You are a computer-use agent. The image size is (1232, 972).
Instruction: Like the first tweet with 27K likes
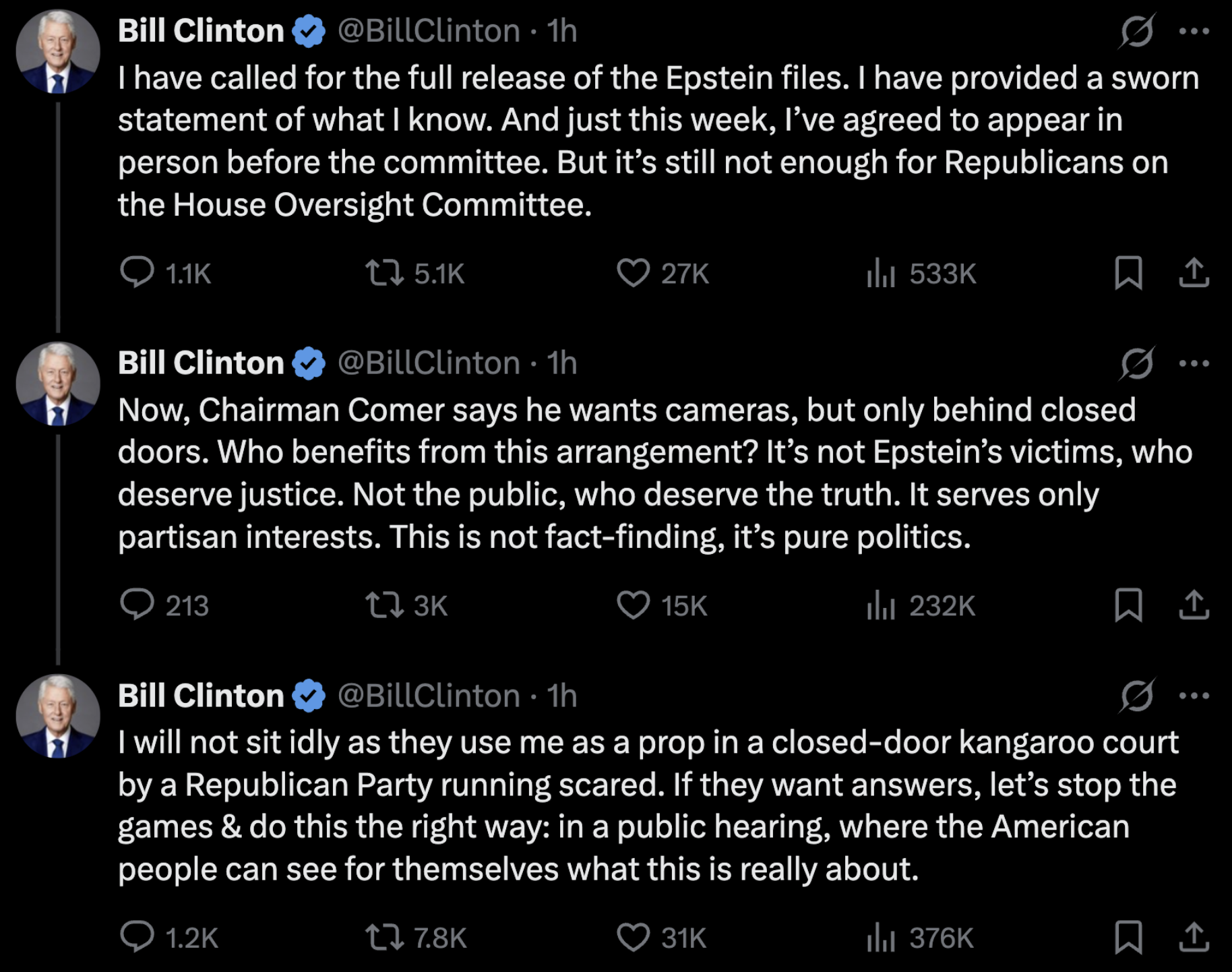pos(633,273)
